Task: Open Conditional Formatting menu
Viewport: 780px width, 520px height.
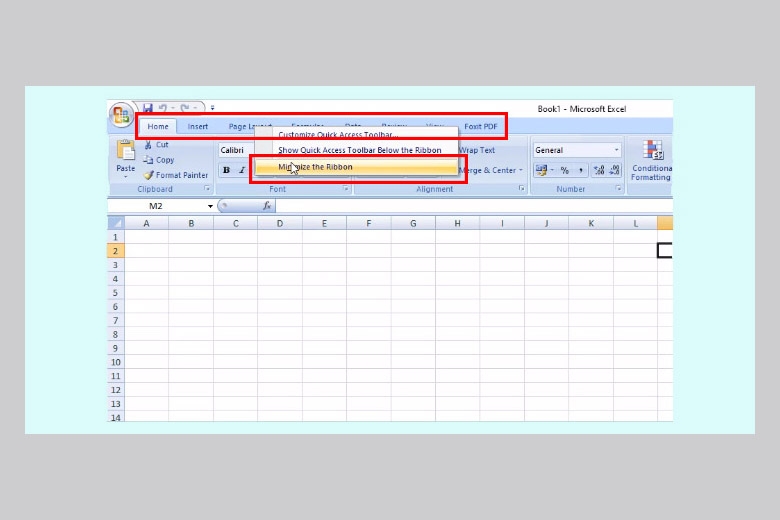Action: (x=652, y=161)
